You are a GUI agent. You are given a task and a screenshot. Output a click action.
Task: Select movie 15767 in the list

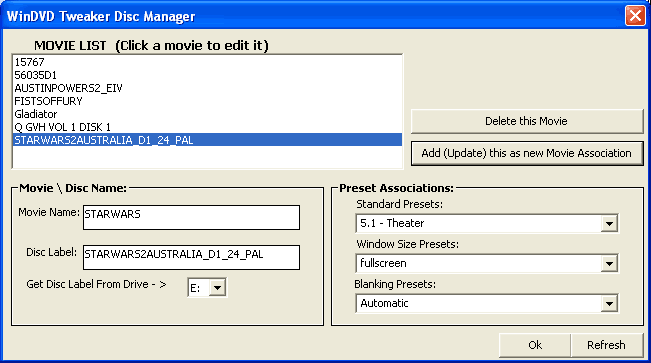point(207,62)
